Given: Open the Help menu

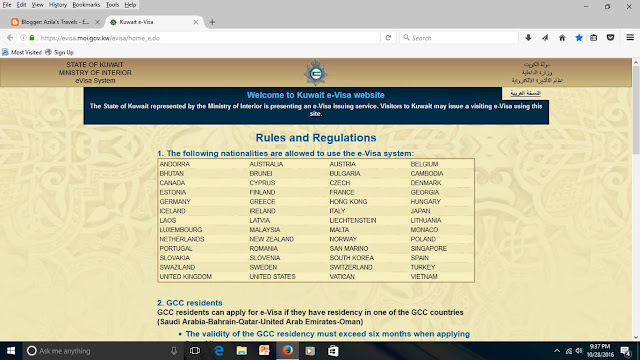Looking at the screenshot, I should 130,5.
